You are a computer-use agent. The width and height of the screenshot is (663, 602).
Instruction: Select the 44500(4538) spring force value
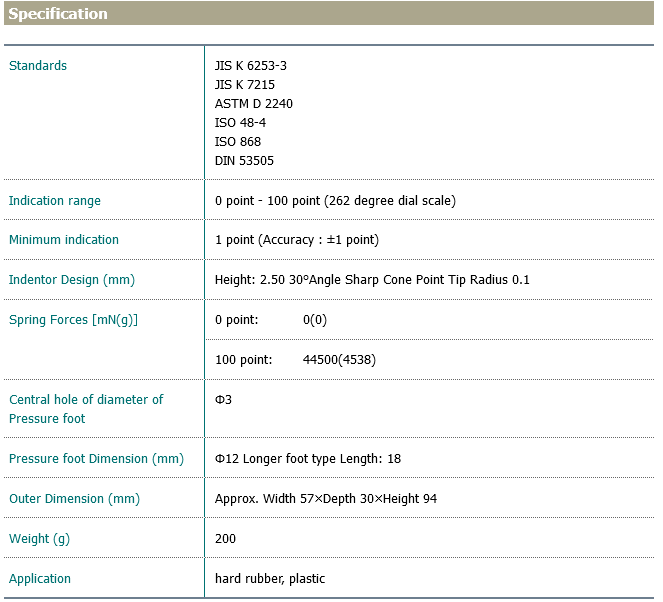(339, 359)
